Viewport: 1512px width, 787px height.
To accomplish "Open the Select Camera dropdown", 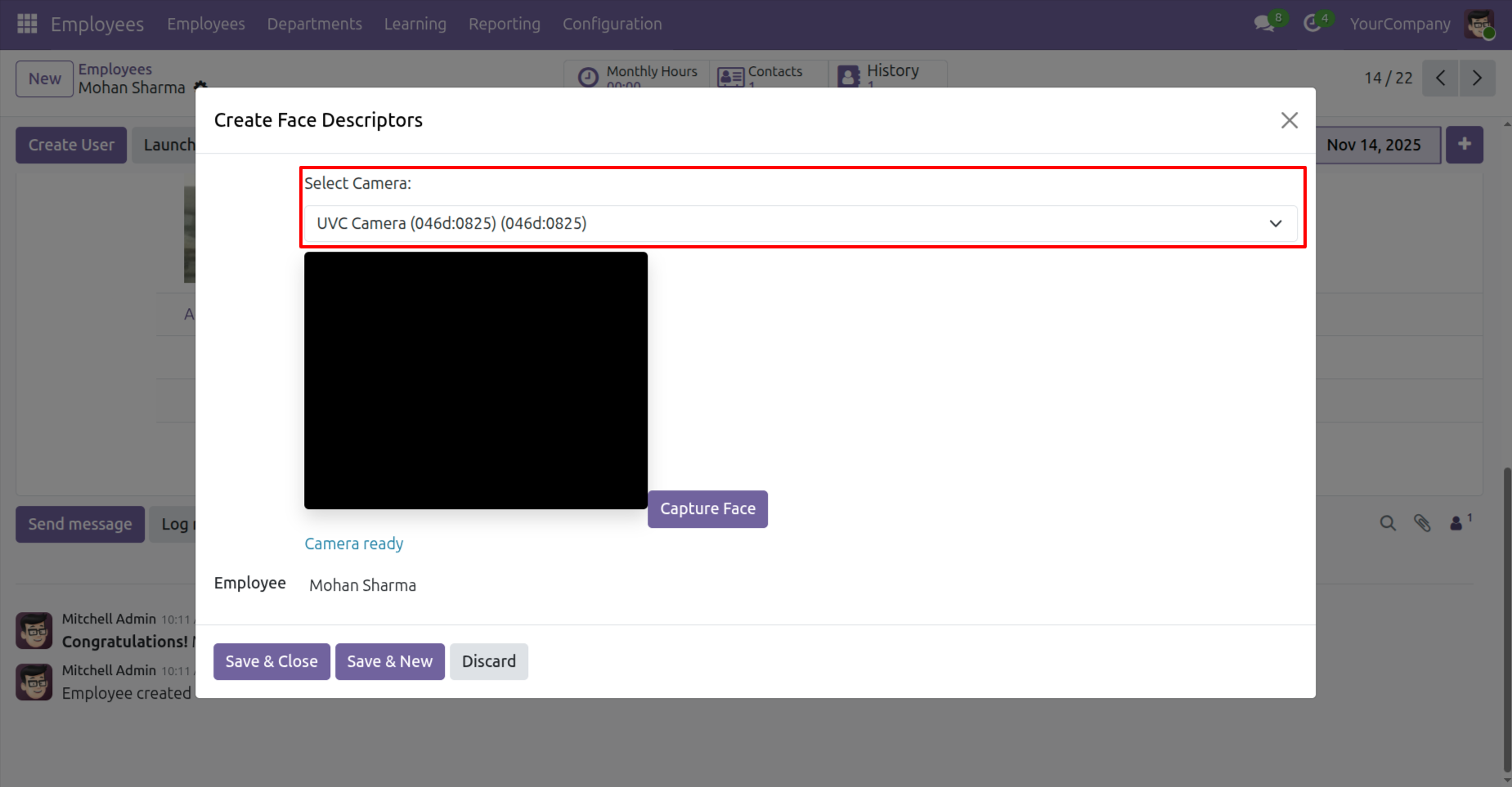I will tap(801, 223).
